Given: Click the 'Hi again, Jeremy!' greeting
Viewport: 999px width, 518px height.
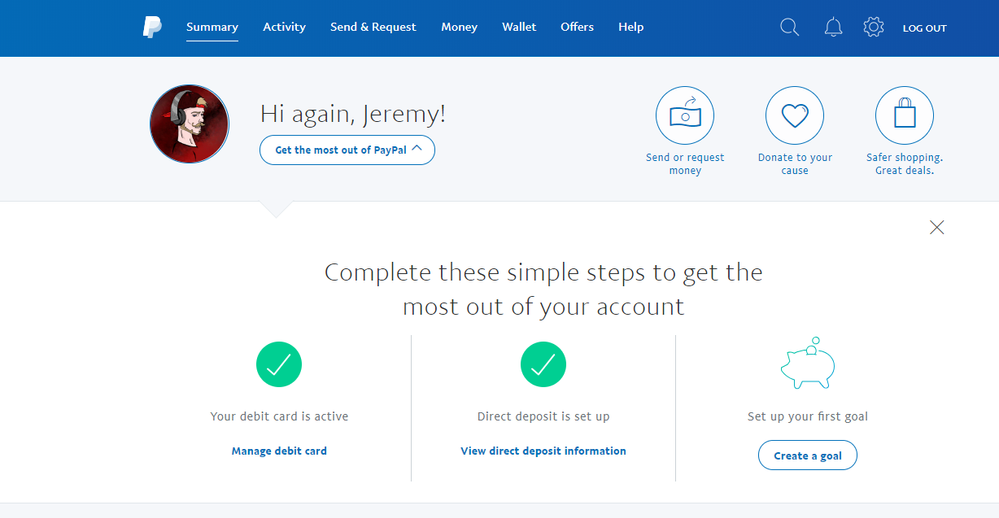Looking at the screenshot, I should 353,114.
